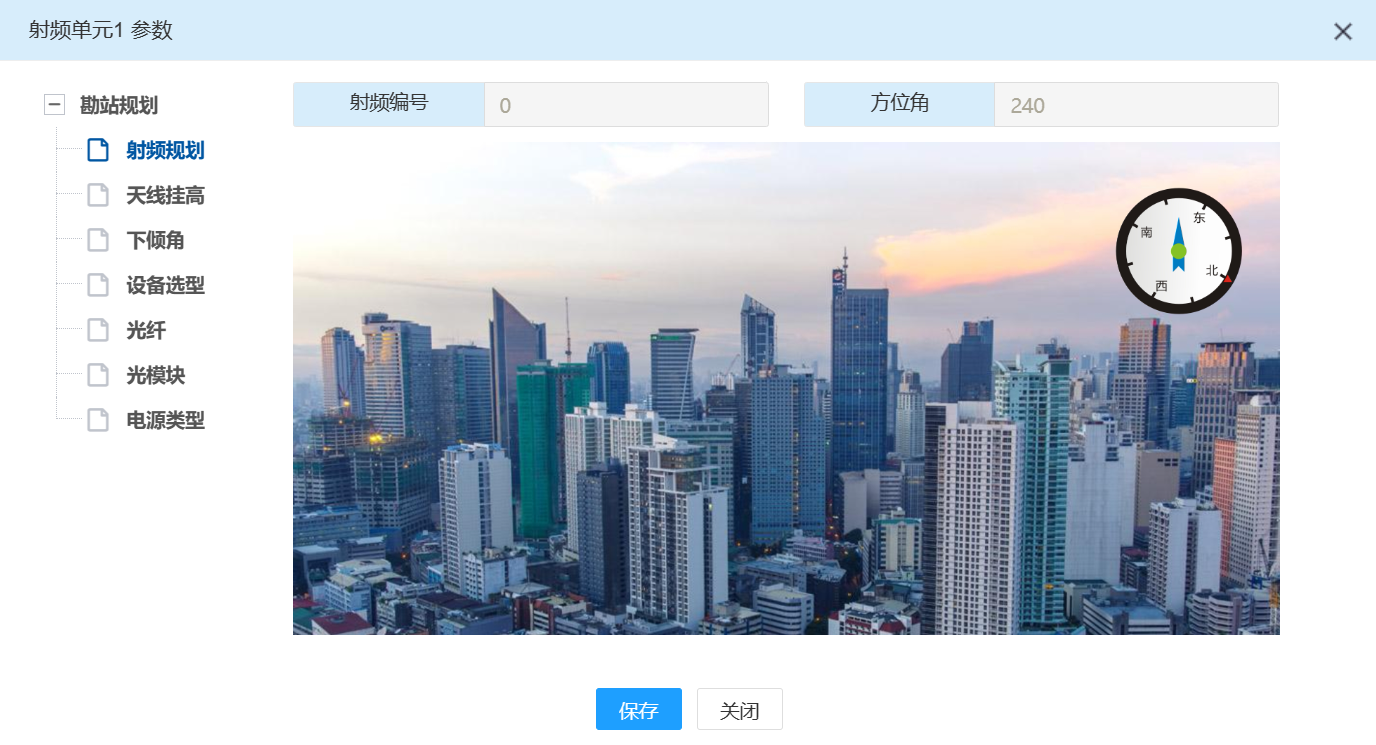
Task: Open the 设备选型 tree item
Action: pos(165,285)
